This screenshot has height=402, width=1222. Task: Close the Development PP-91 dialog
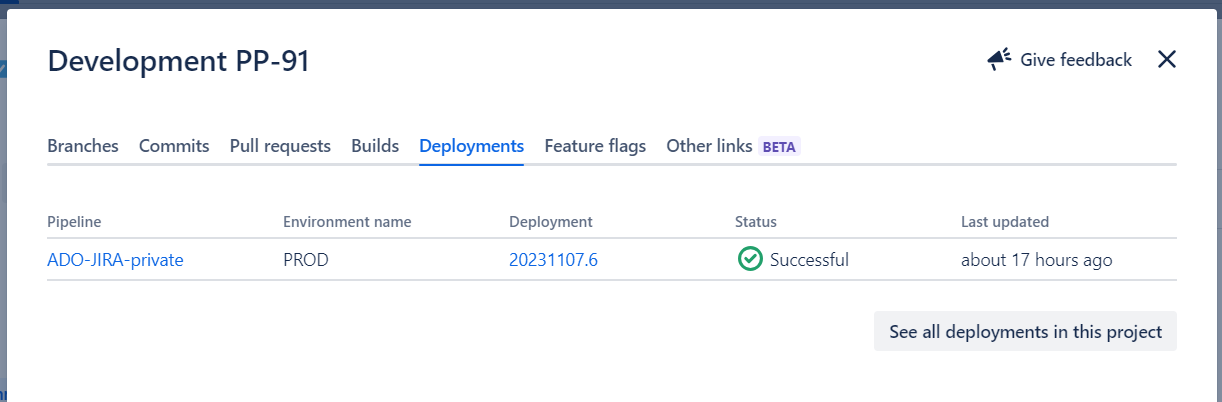point(1166,60)
